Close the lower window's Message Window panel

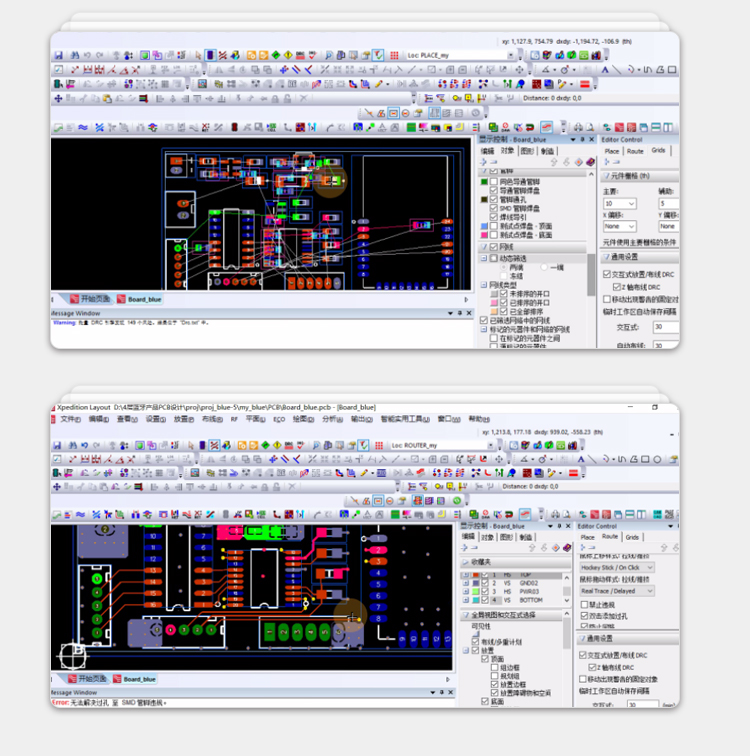click(451, 692)
